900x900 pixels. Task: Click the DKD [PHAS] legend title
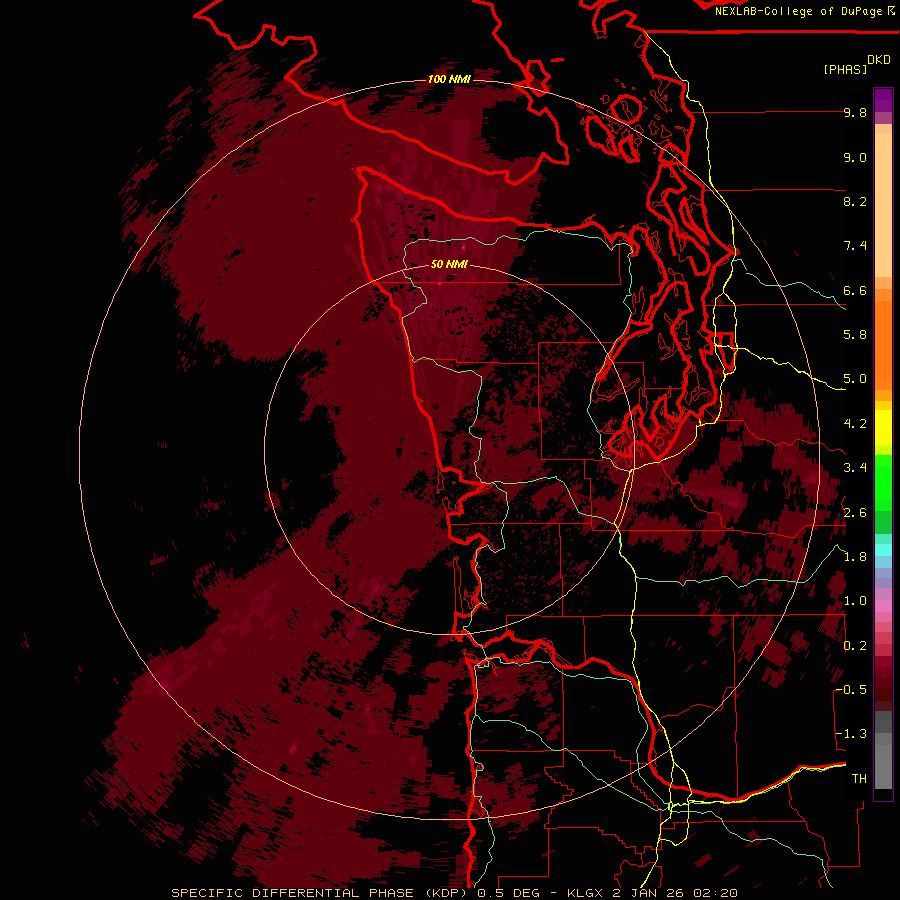click(x=856, y=65)
